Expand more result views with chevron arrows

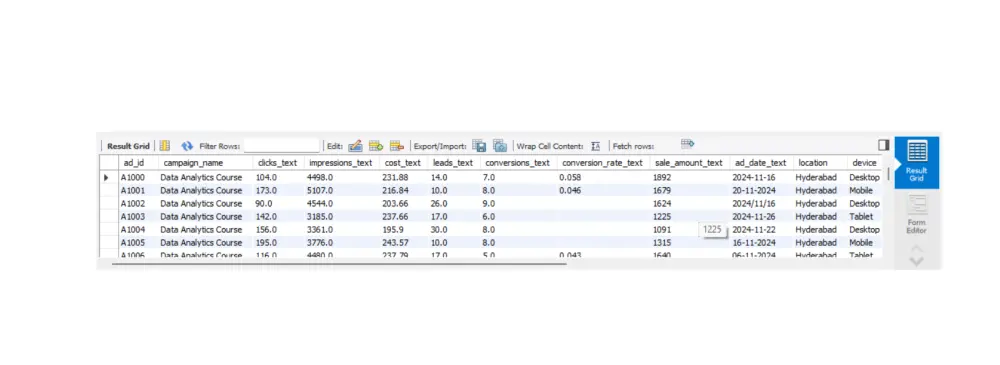(x=916, y=255)
